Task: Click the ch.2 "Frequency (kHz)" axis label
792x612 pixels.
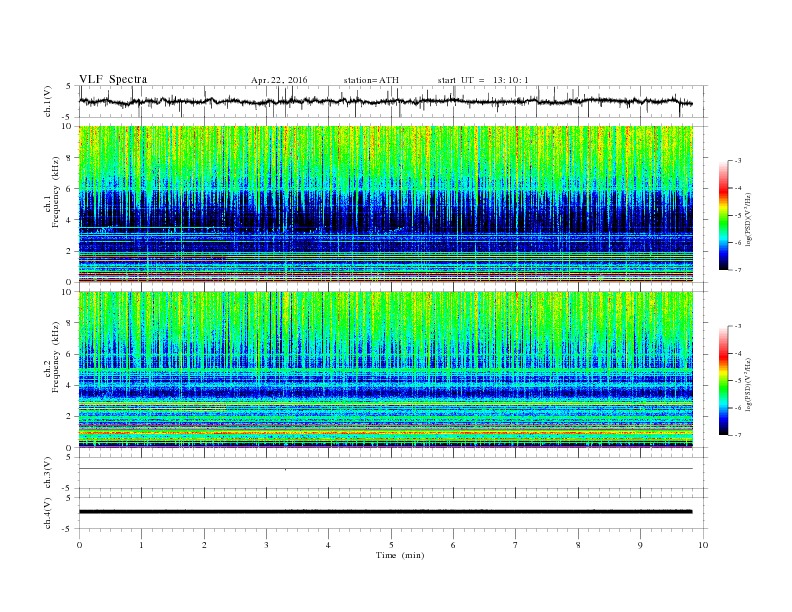Action: (x=56, y=356)
